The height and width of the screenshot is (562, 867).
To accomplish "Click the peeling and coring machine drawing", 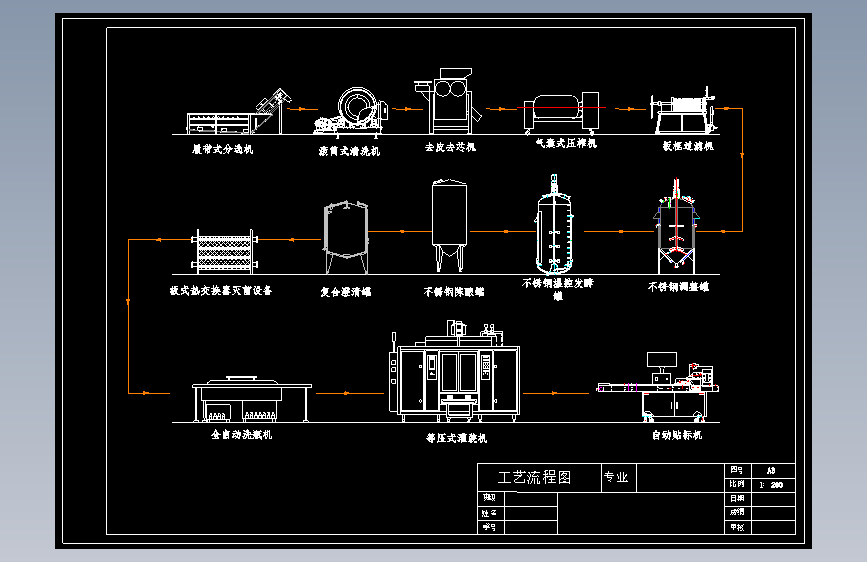I will (448, 101).
